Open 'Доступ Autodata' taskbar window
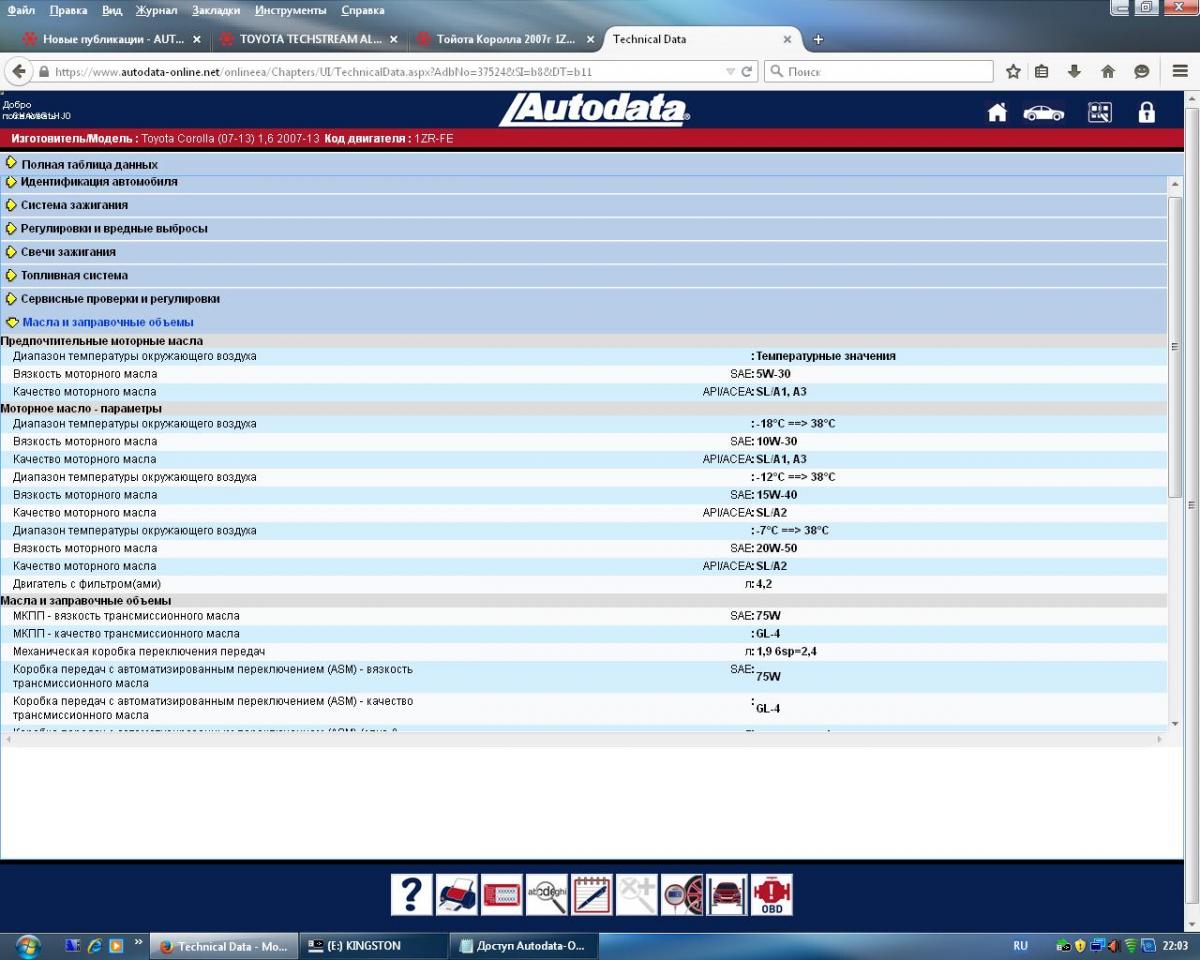 (524, 945)
